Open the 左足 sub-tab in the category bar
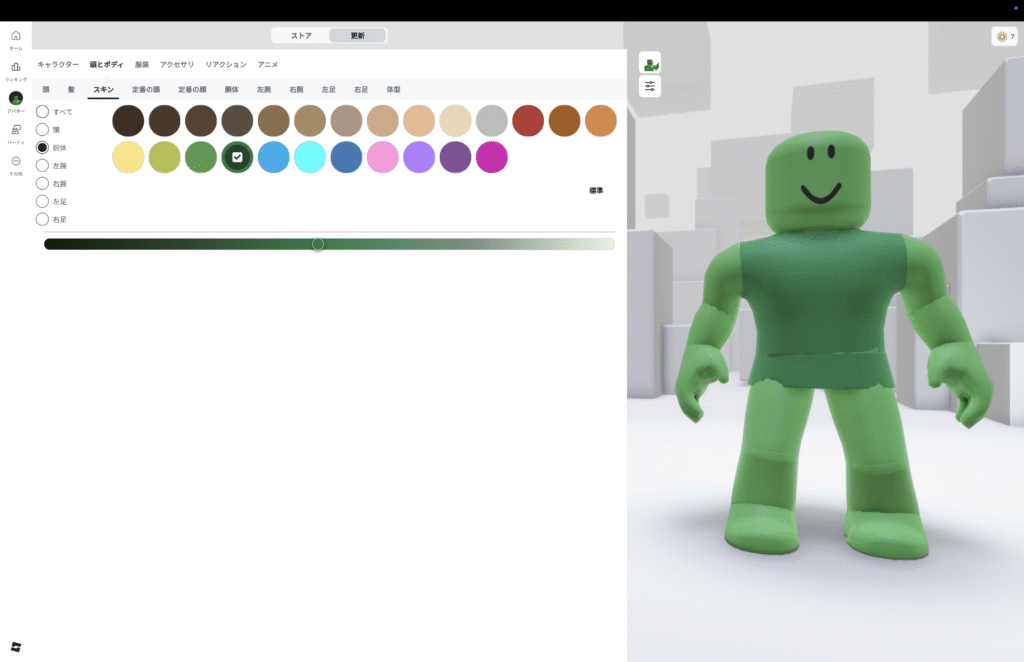 [328, 89]
